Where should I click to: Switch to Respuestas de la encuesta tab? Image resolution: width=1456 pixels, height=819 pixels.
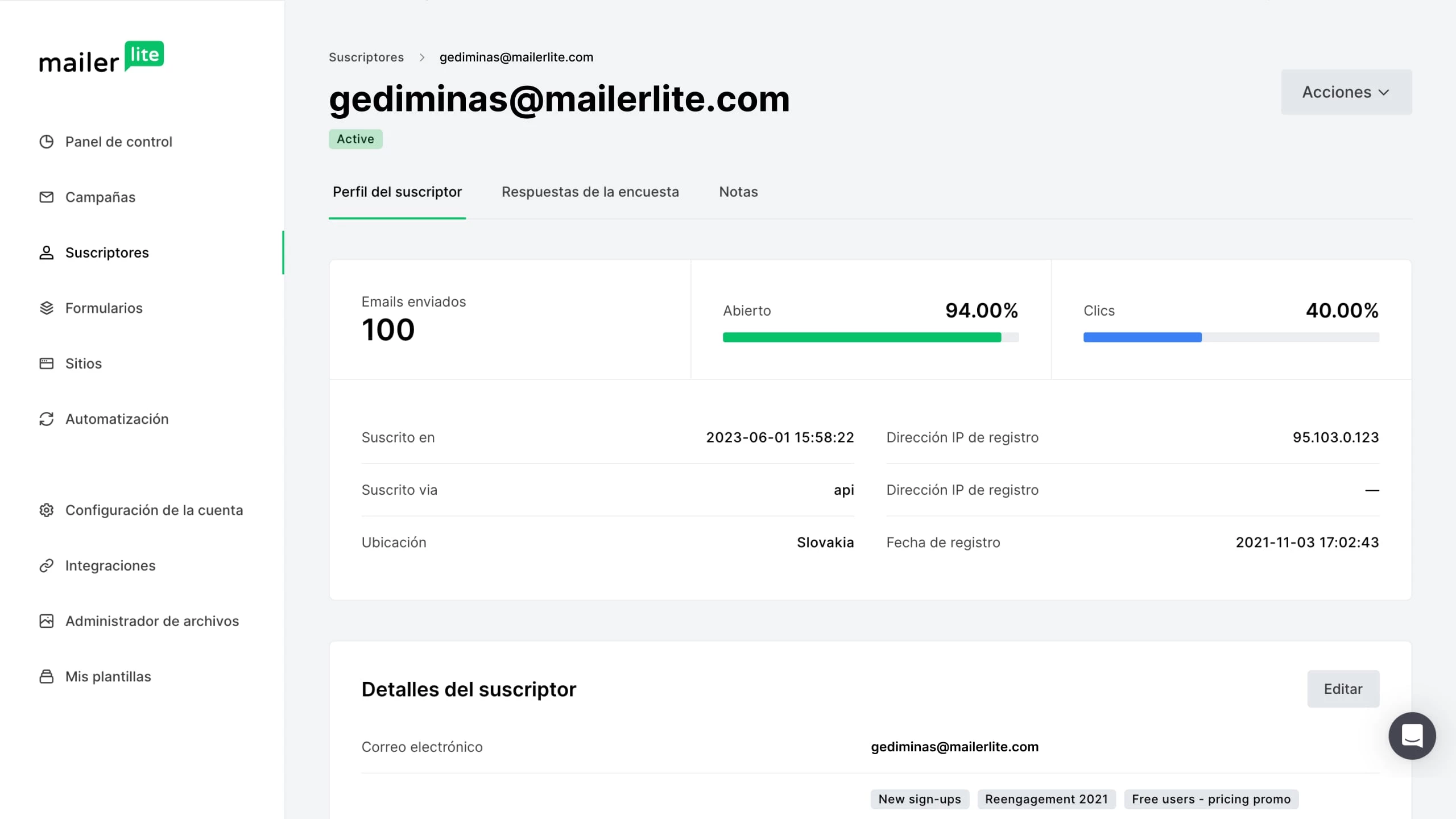click(590, 192)
